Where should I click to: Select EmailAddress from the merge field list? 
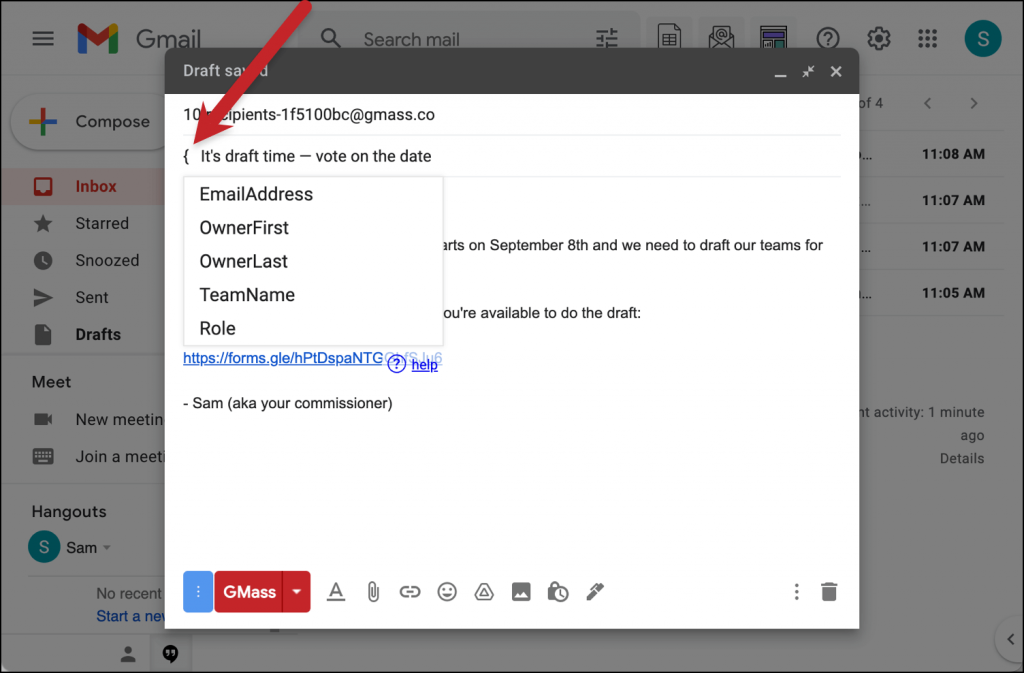point(255,194)
